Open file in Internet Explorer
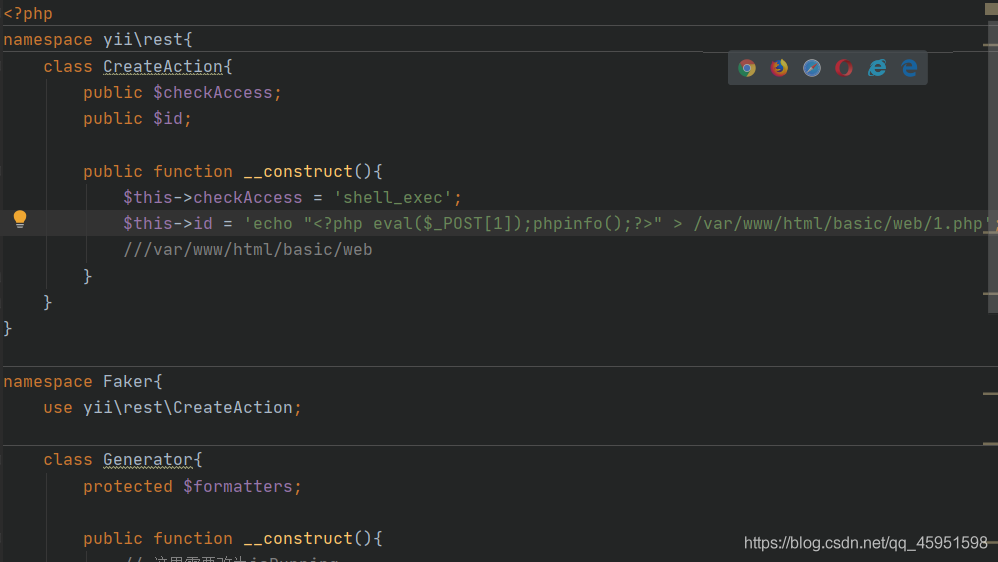This screenshot has height=562, width=998. click(x=877, y=68)
